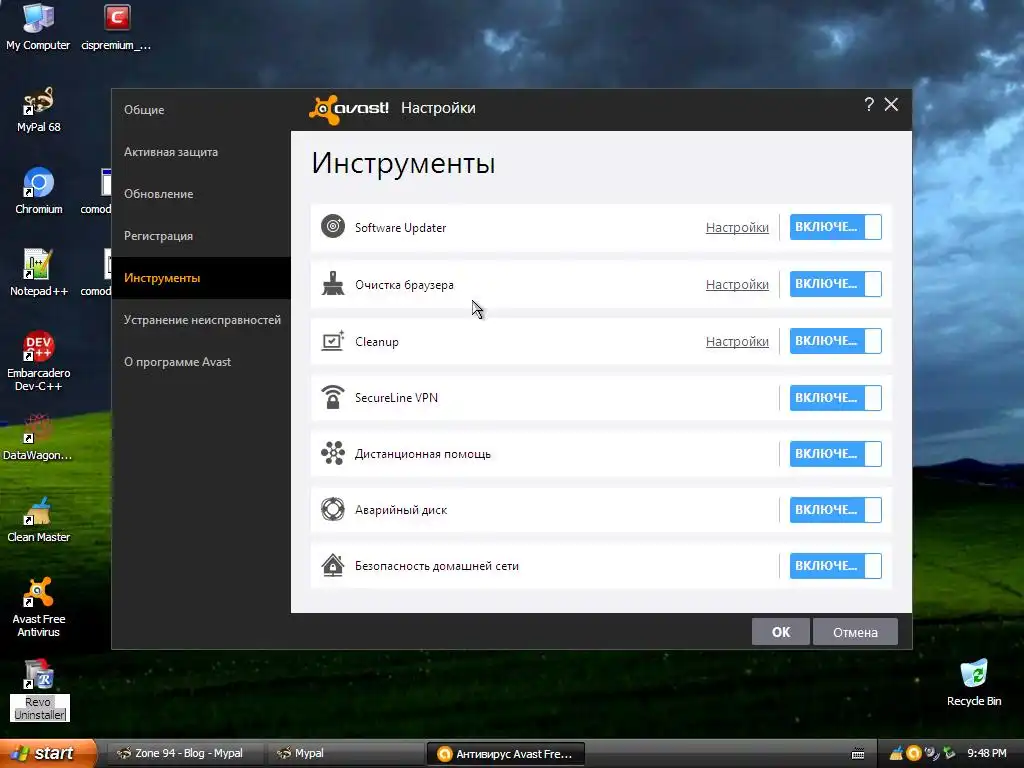The width and height of the screenshot is (1024, 768).
Task: Select Инструменты in sidebar
Action: pyautogui.click(x=201, y=278)
